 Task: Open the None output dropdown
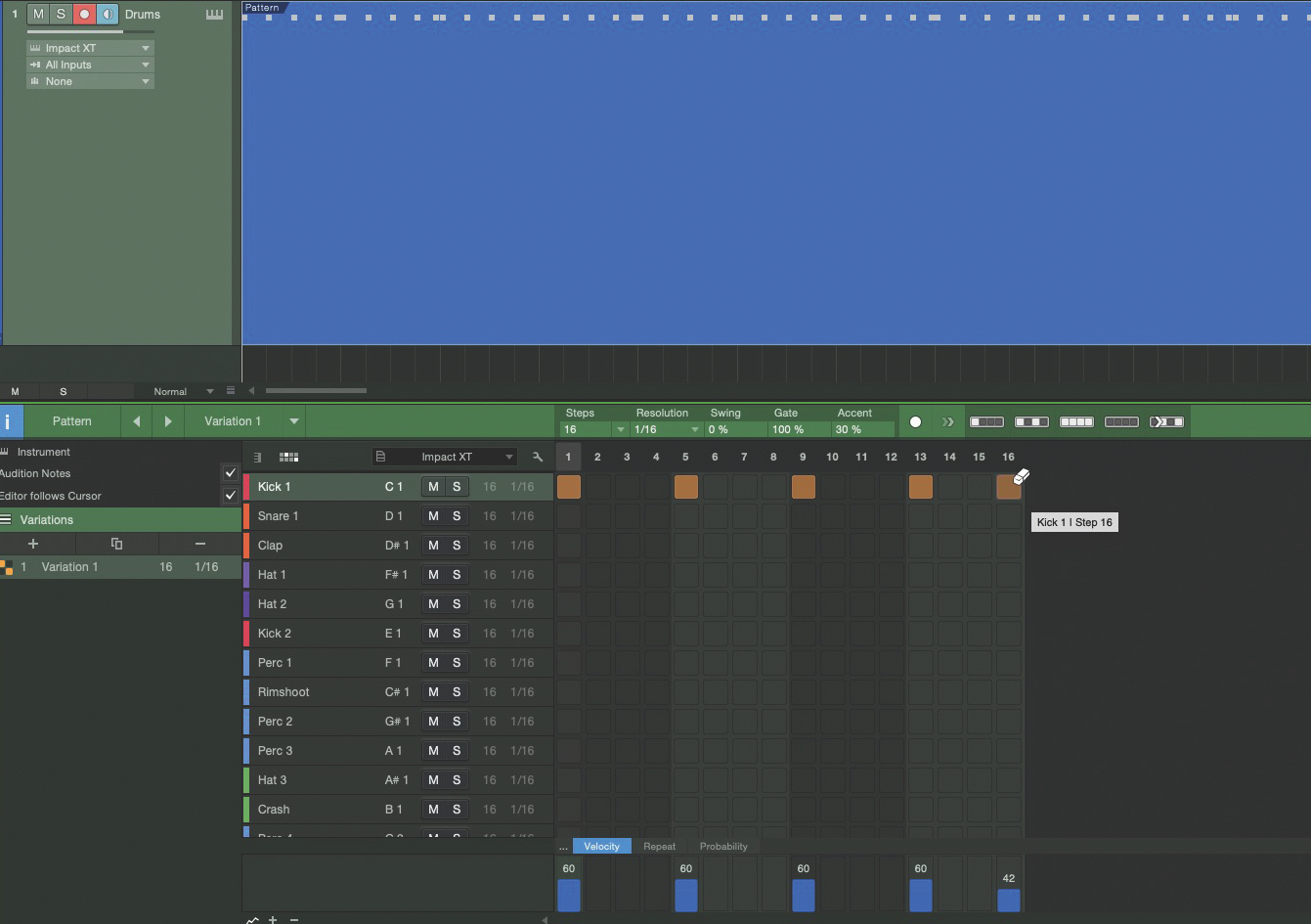(x=90, y=81)
